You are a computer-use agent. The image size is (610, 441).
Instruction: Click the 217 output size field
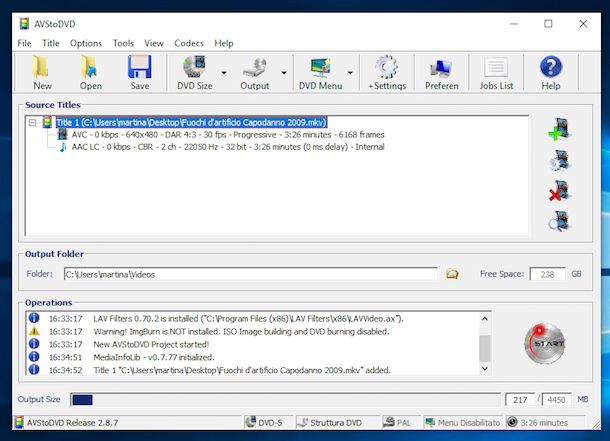520,399
